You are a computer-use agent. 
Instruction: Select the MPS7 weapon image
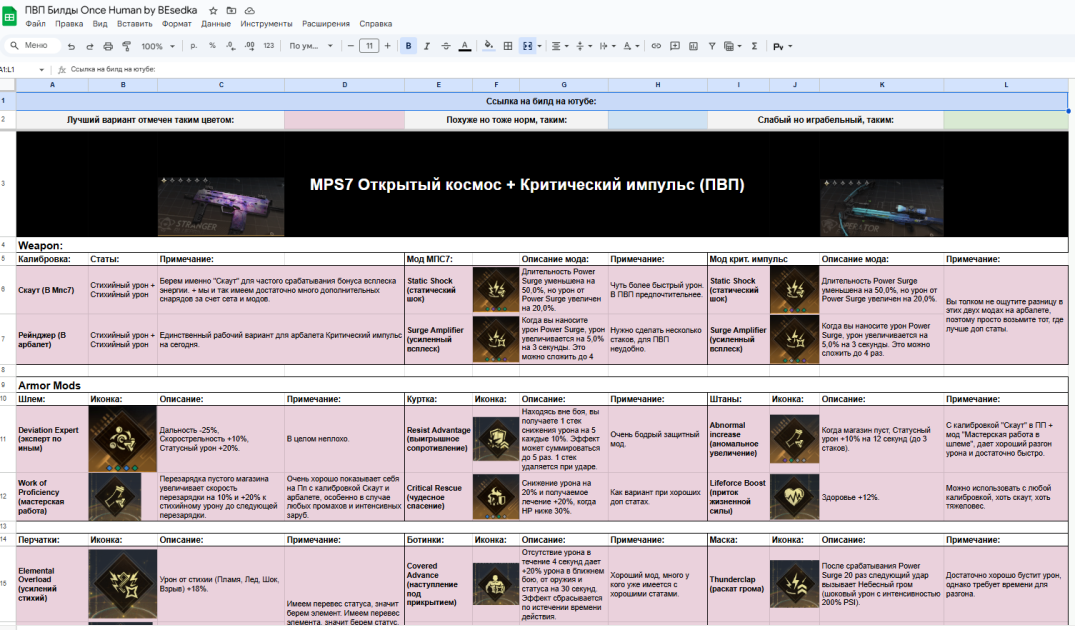click(221, 206)
